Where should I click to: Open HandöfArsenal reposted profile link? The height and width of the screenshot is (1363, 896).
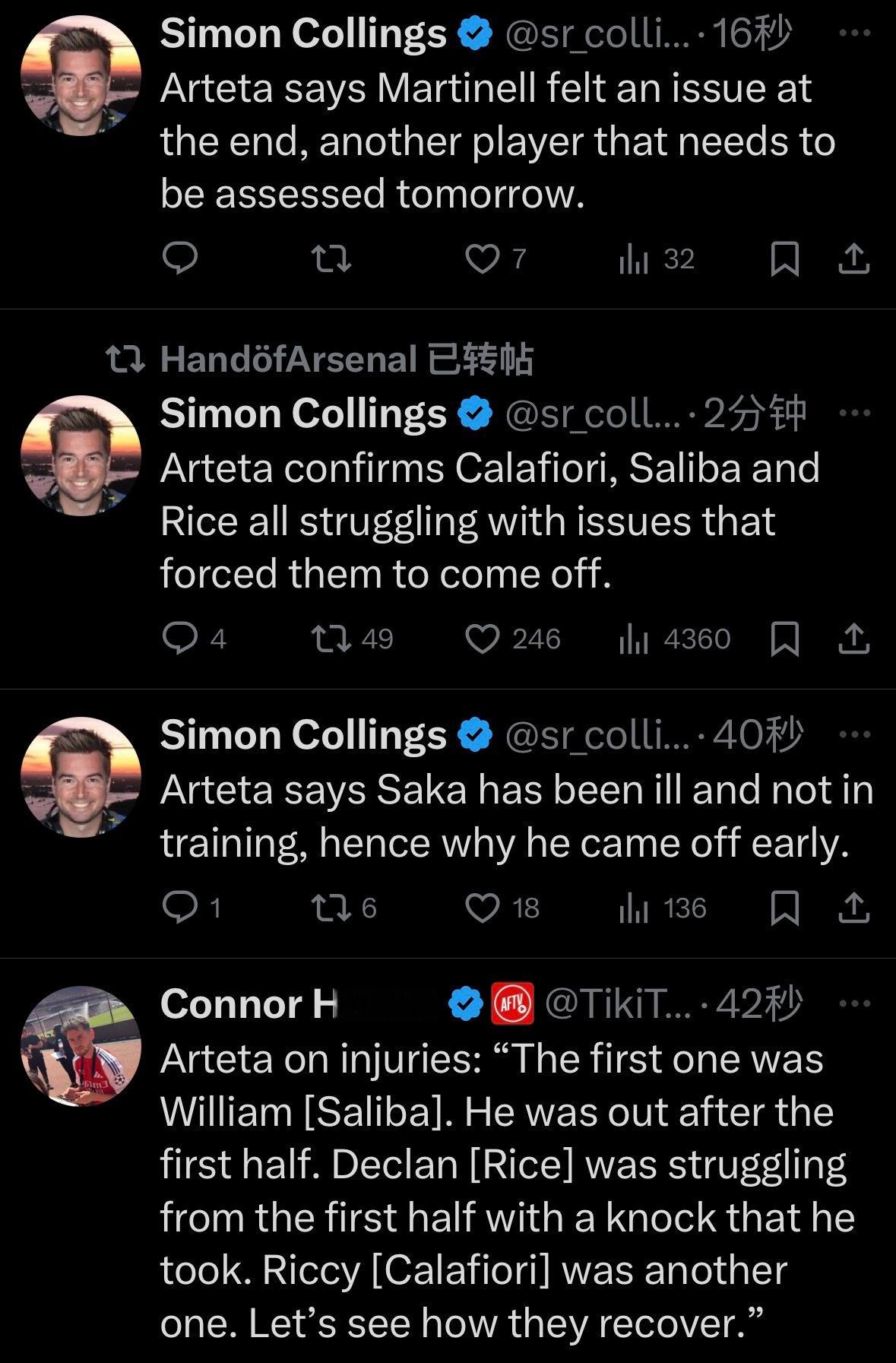(x=289, y=359)
